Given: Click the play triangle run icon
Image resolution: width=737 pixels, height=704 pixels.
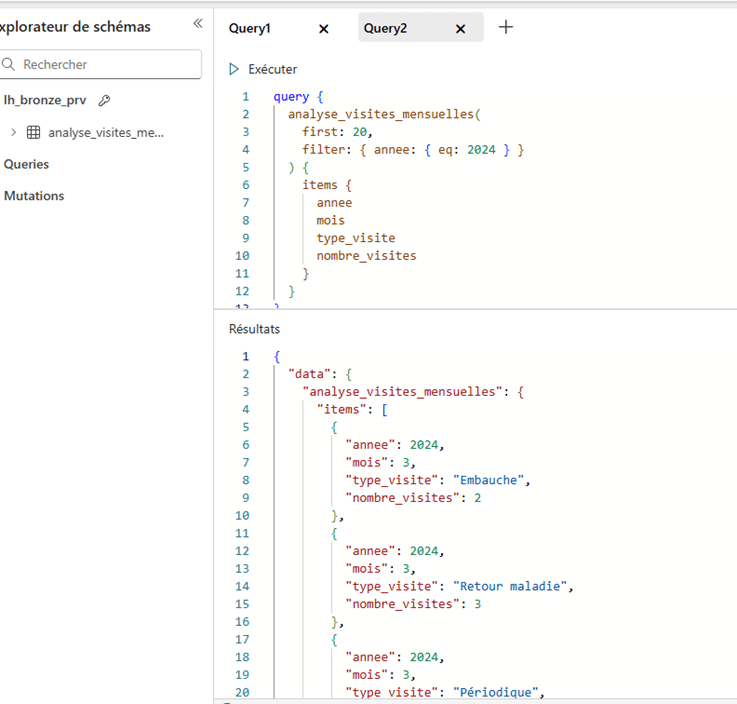Looking at the screenshot, I should 234,69.
